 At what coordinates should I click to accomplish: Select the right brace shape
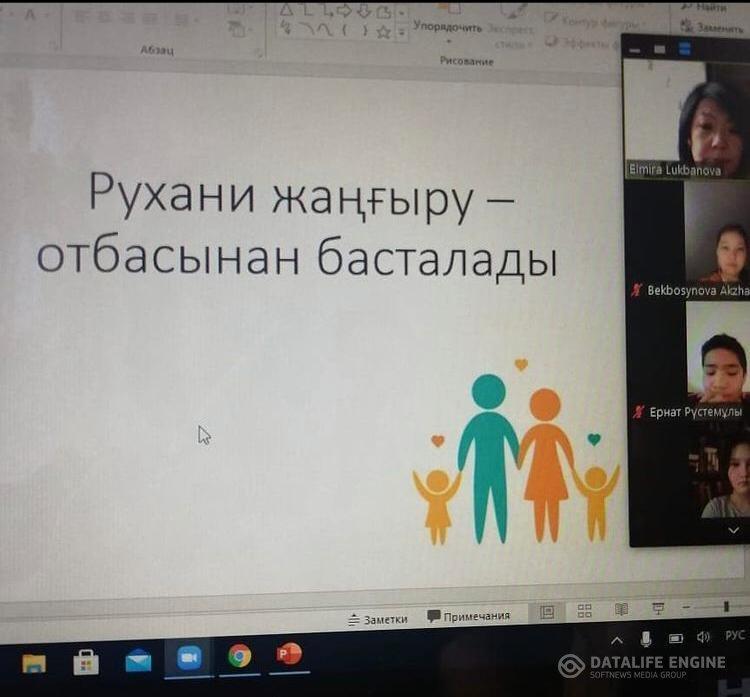point(365,31)
